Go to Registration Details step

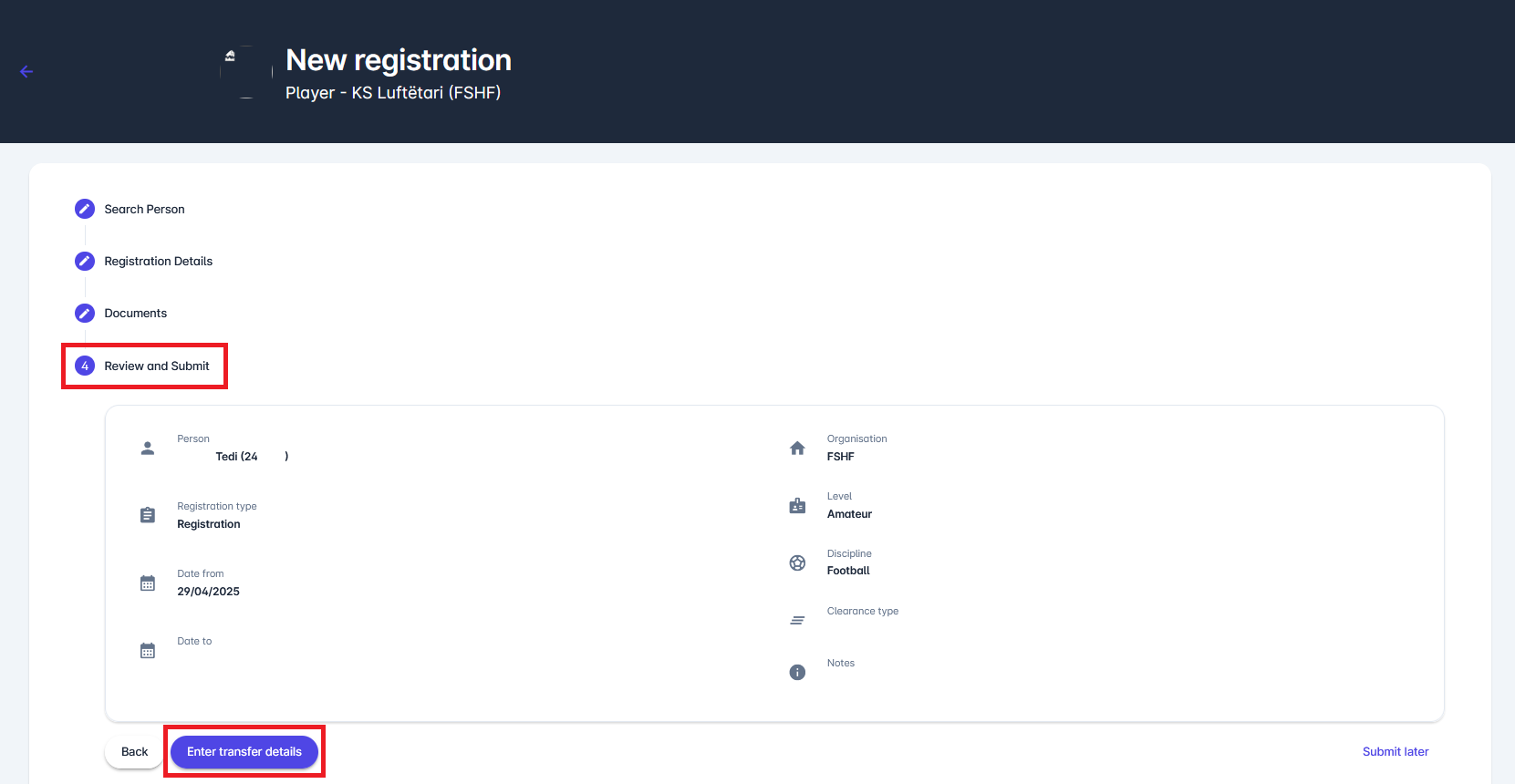pyautogui.click(x=158, y=262)
